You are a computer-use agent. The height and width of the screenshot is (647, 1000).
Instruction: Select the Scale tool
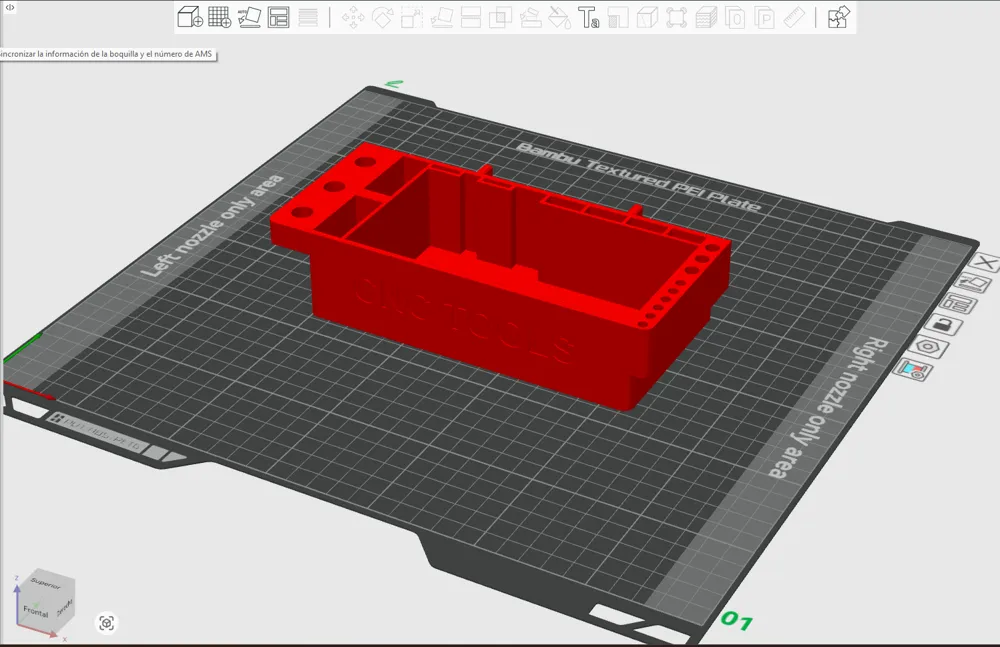point(411,17)
